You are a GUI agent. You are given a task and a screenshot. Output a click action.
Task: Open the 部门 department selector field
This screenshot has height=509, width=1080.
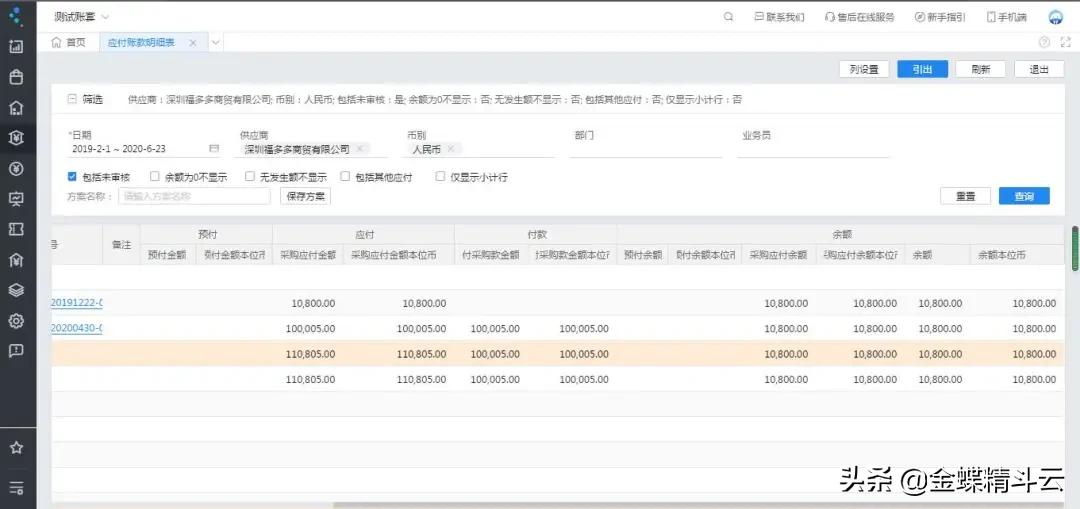pos(646,149)
